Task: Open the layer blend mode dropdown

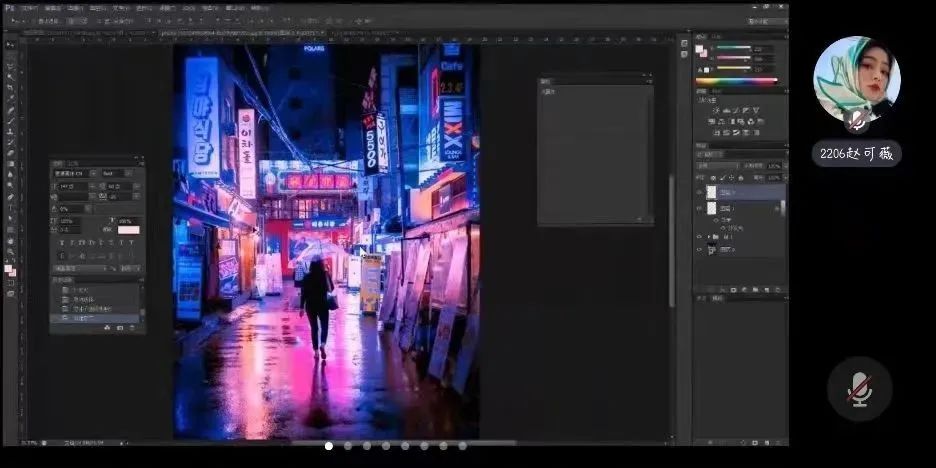Action: tap(716, 166)
